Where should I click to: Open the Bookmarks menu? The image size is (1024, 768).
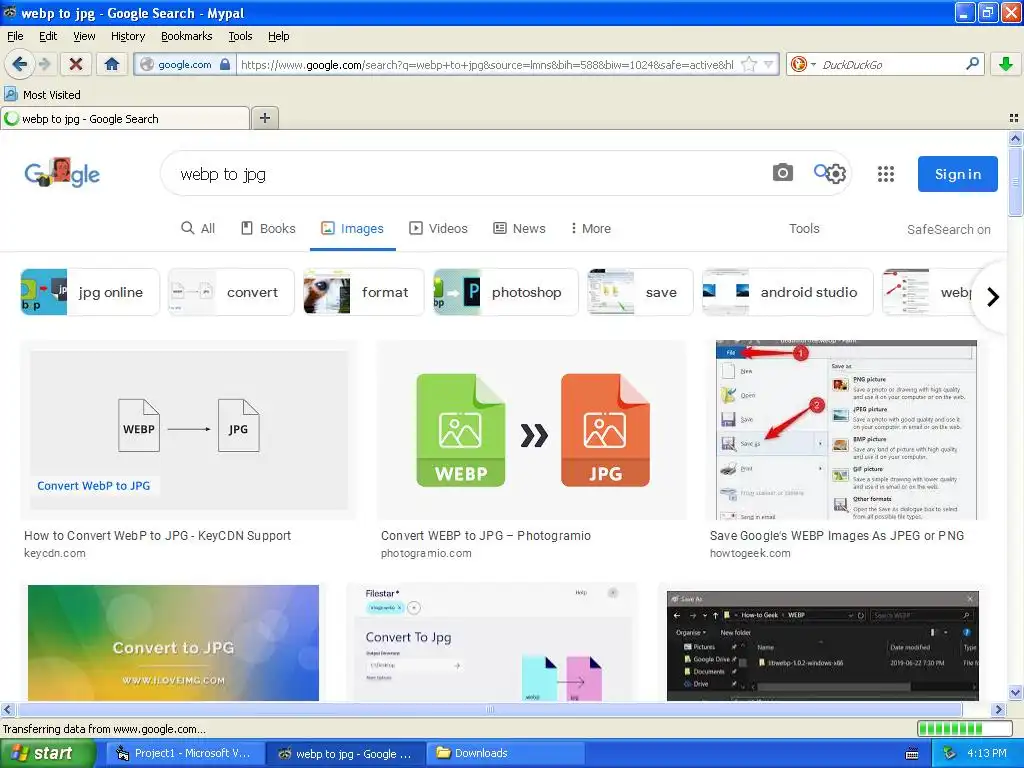(186, 36)
